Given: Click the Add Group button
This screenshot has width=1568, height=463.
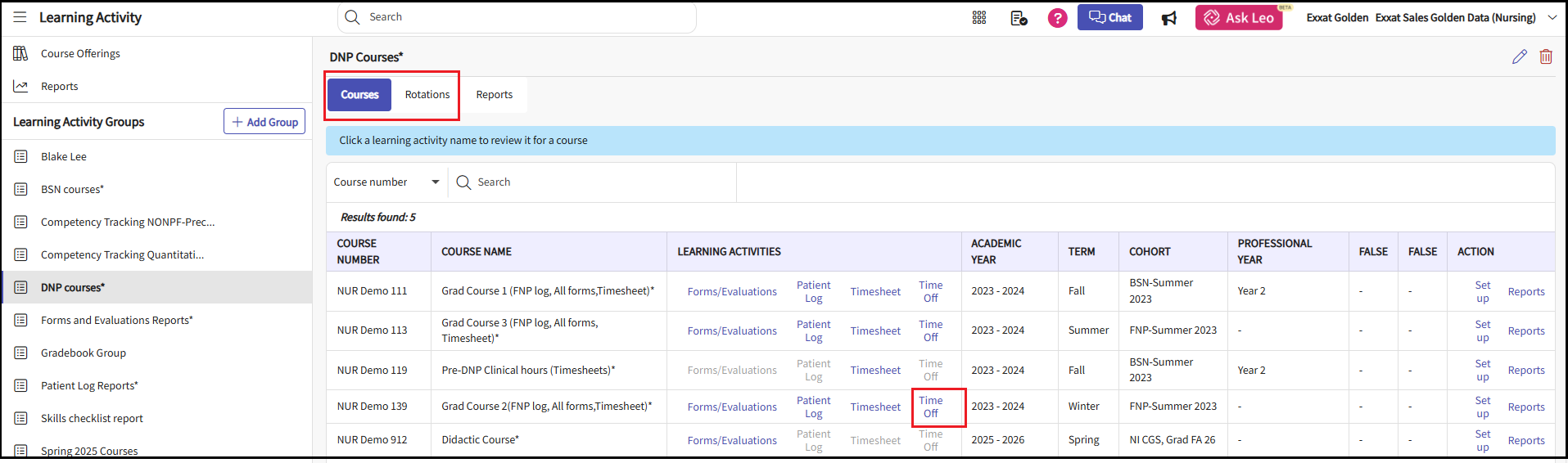Looking at the screenshot, I should click(264, 122).
